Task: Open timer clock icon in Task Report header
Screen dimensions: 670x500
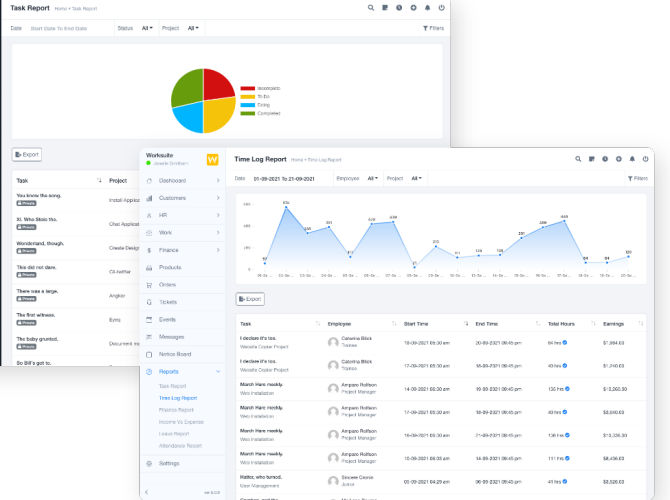Action: point(399,7)
